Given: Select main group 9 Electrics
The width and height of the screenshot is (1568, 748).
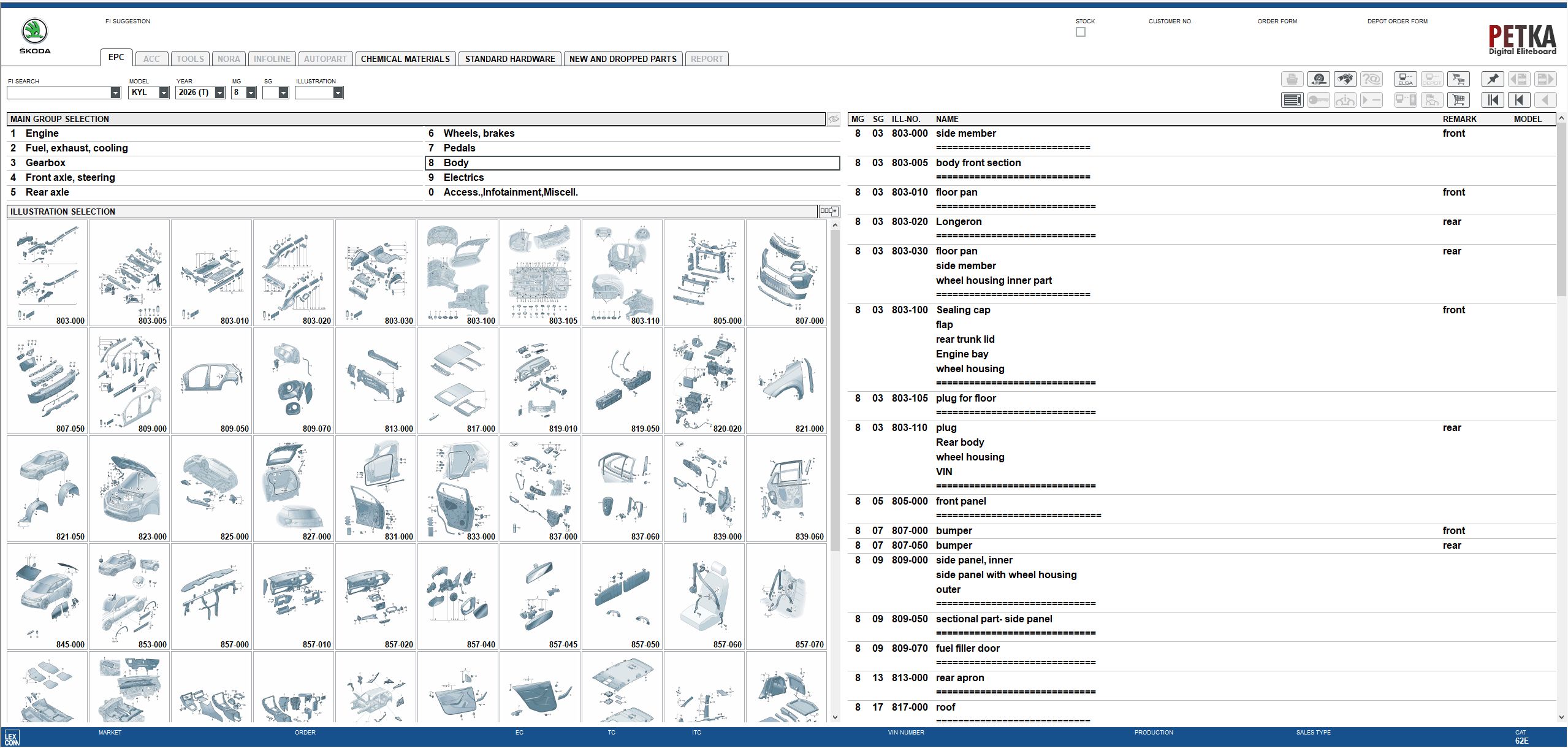Looking at the screenshot, I should click(x=633, y=178).
